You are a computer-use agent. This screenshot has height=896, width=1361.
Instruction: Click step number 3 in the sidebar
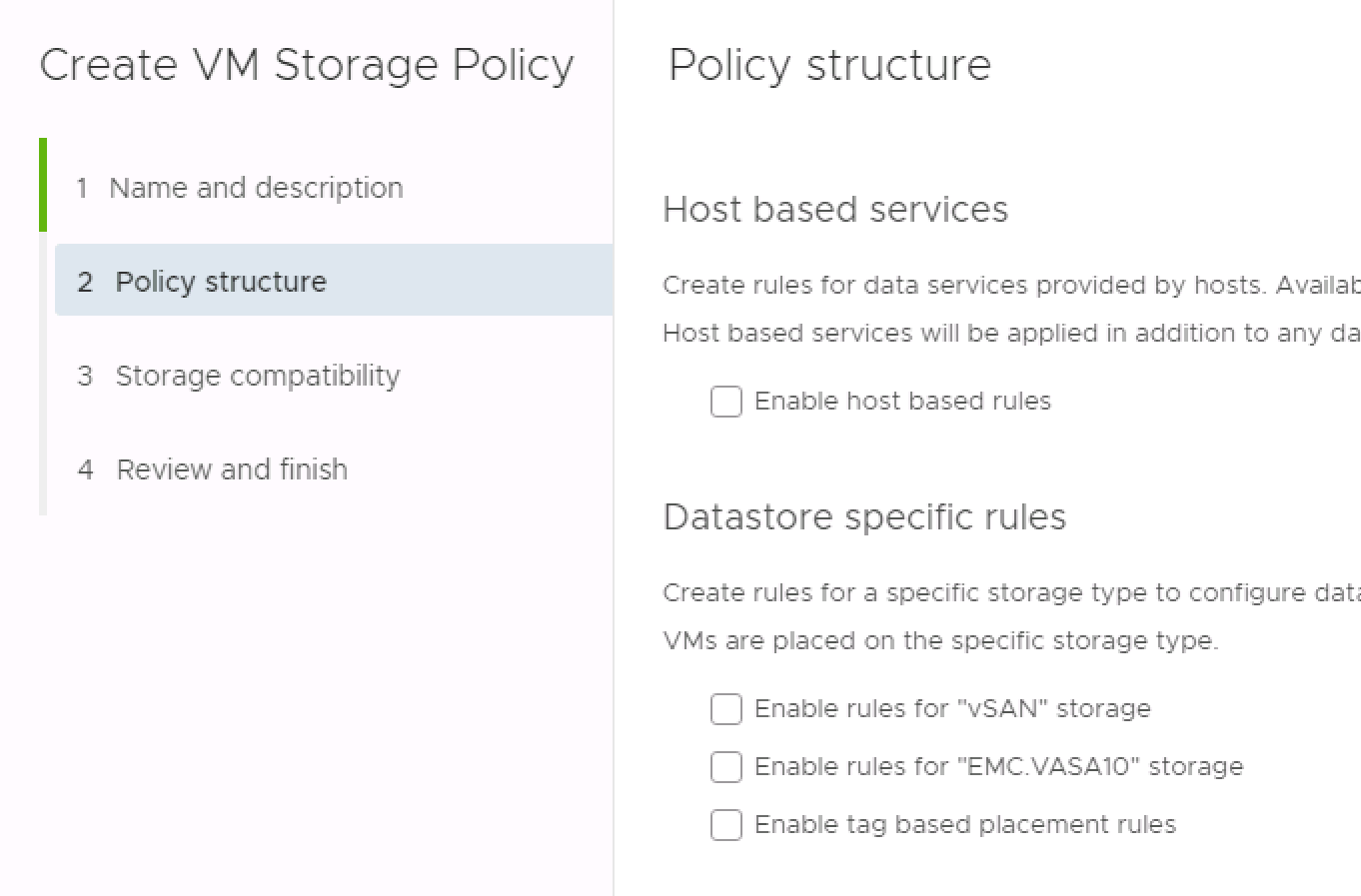tap(85, 376)
